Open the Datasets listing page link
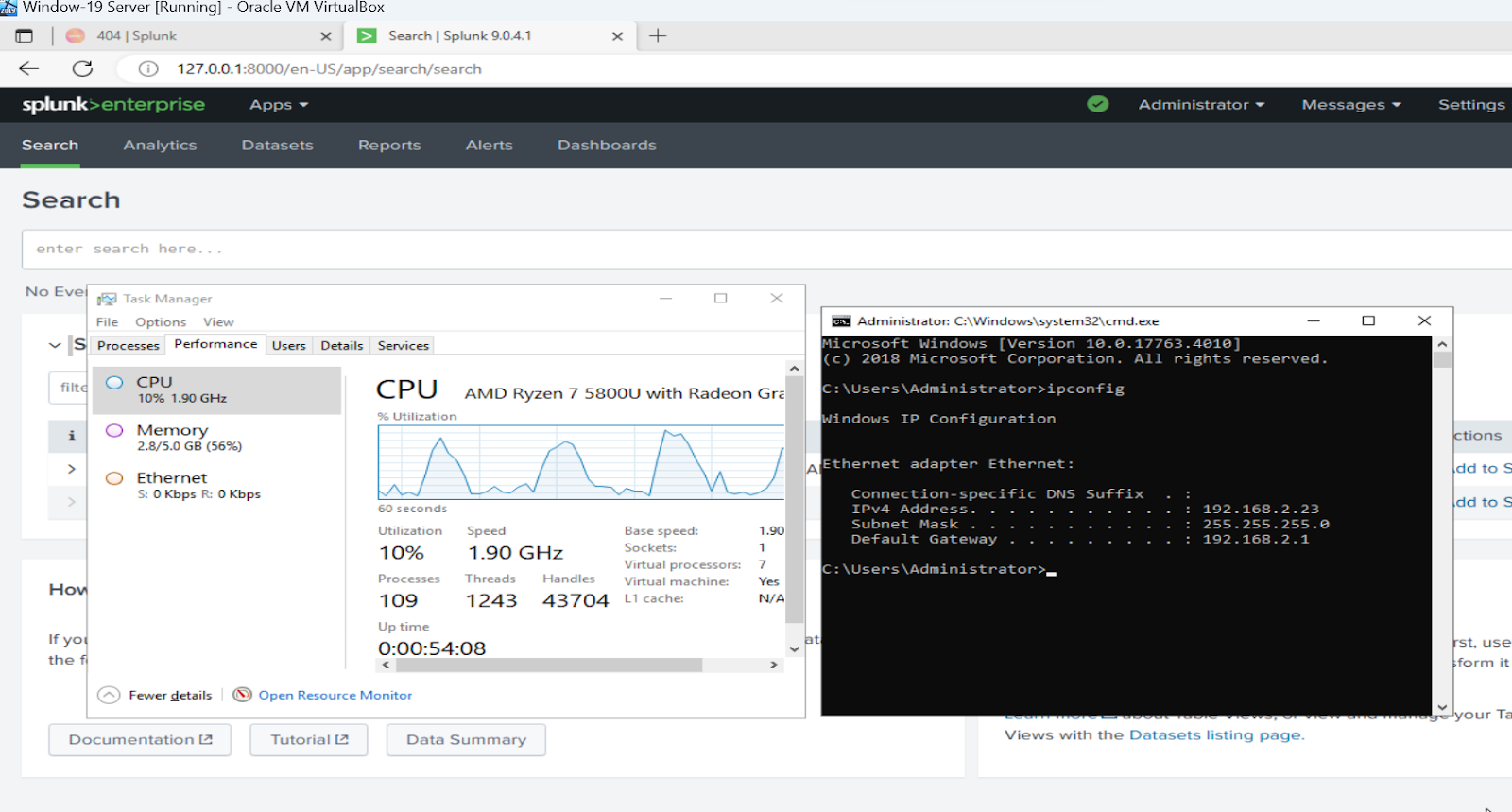1512x812 pixels. pos(1215,735)
